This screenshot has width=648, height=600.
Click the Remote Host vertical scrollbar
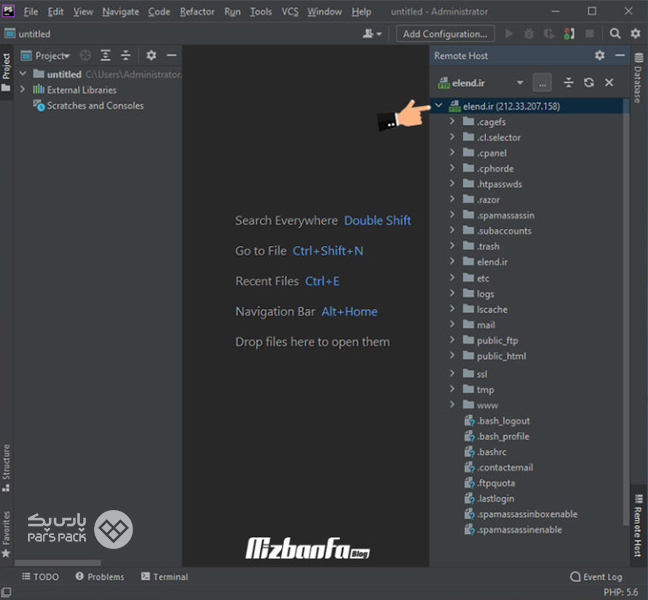tap(626, 312)
